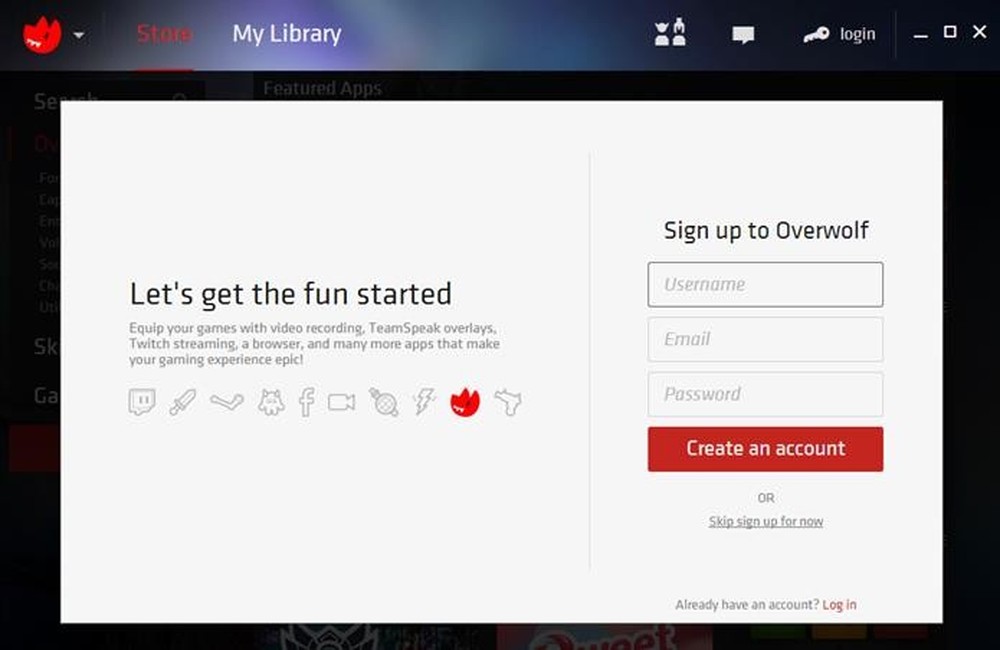Open the My Library tab
Screen dimensions: 1000x650
click(286, 33)
